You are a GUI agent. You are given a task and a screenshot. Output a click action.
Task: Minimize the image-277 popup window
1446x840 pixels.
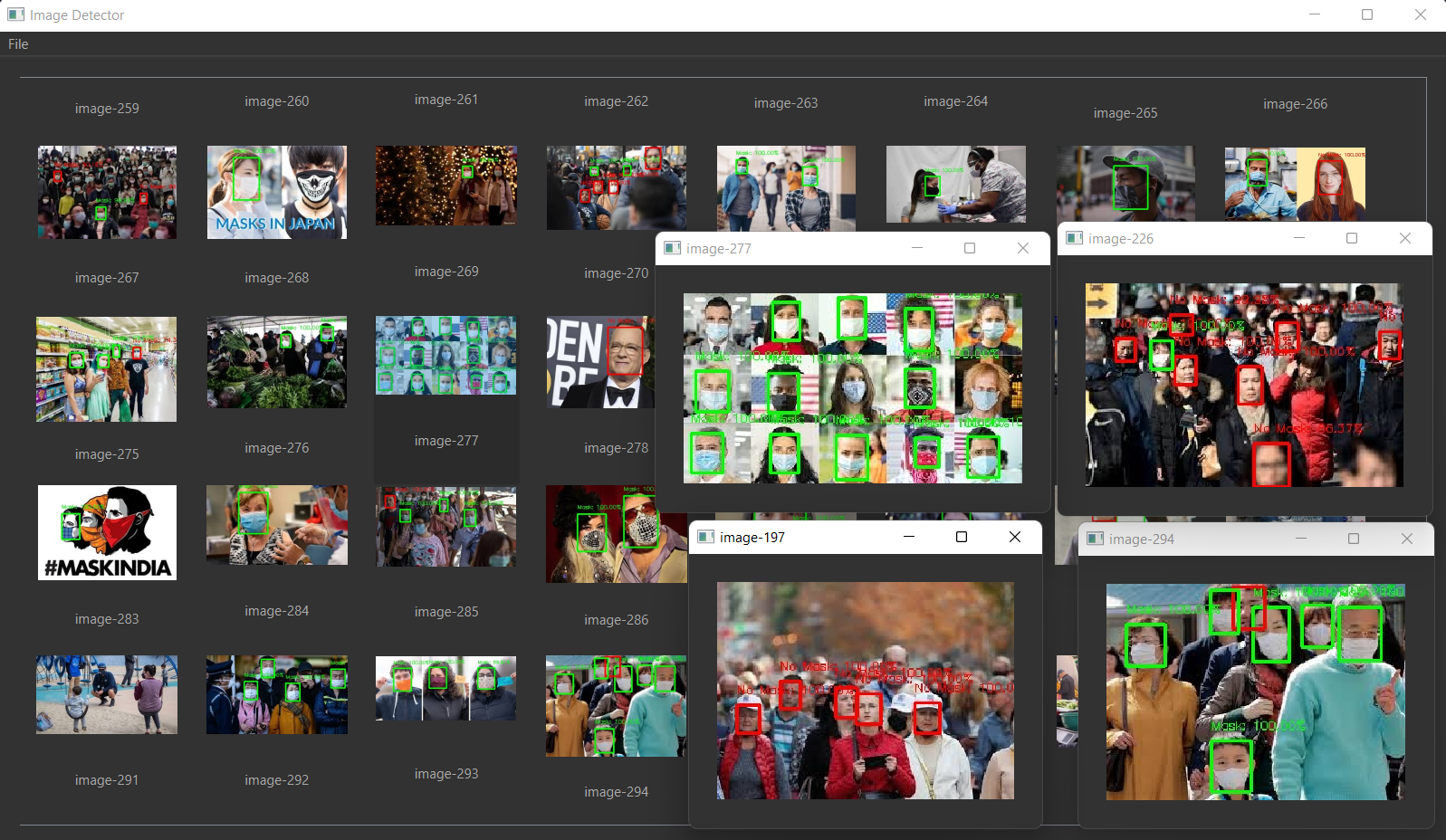click(x=917, y=248)
